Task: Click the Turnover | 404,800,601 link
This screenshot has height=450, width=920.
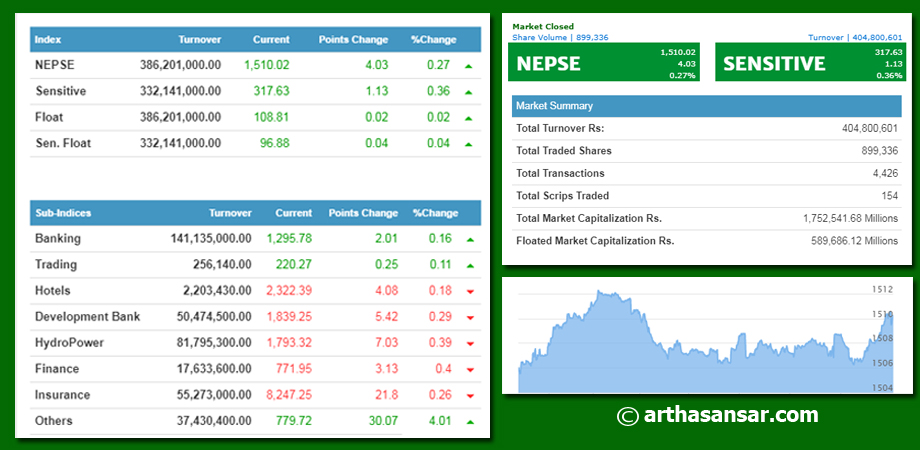Action: point(855,37)
